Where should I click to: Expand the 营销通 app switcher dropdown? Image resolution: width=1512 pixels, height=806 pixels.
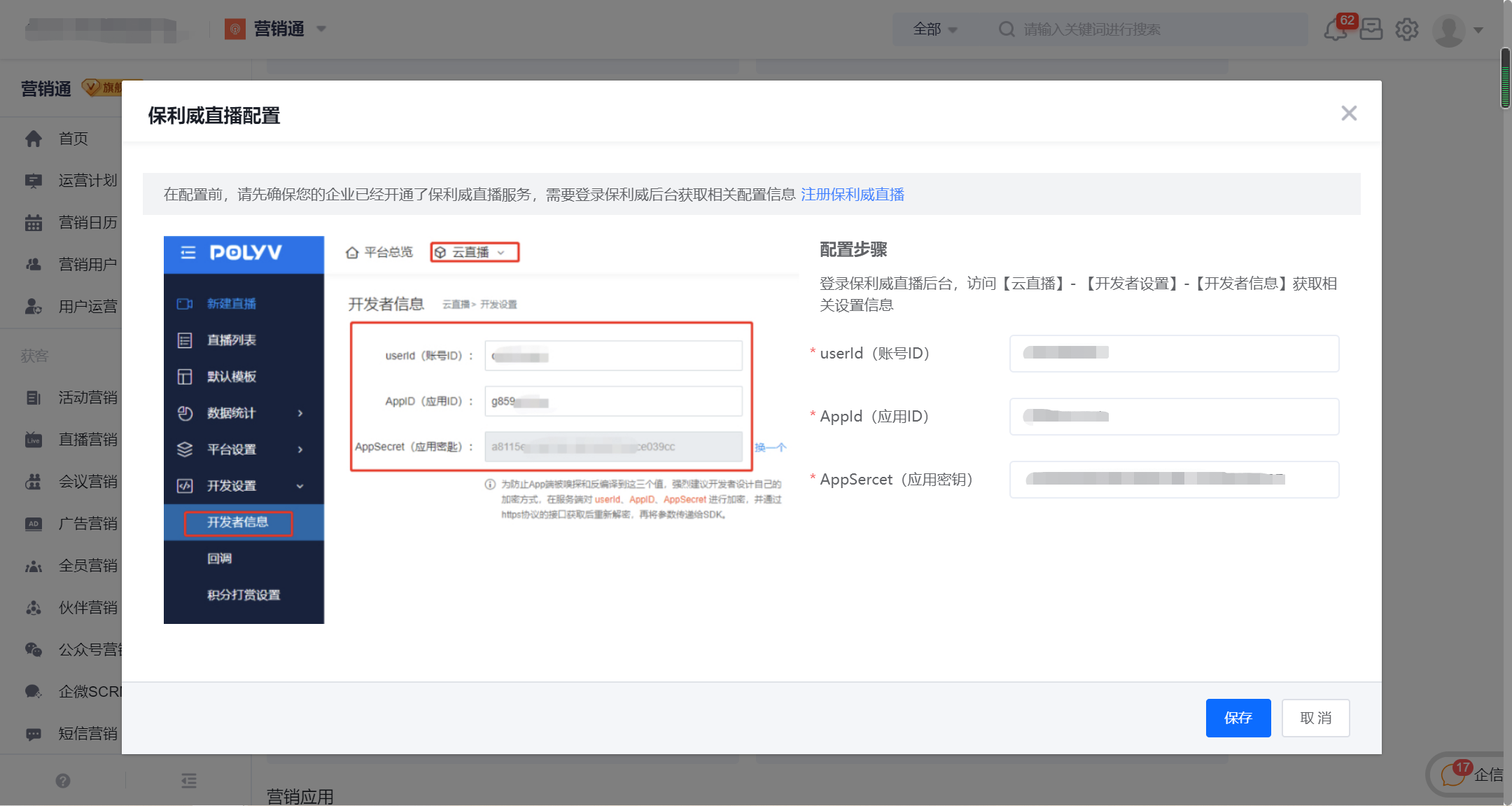point(321,29)
